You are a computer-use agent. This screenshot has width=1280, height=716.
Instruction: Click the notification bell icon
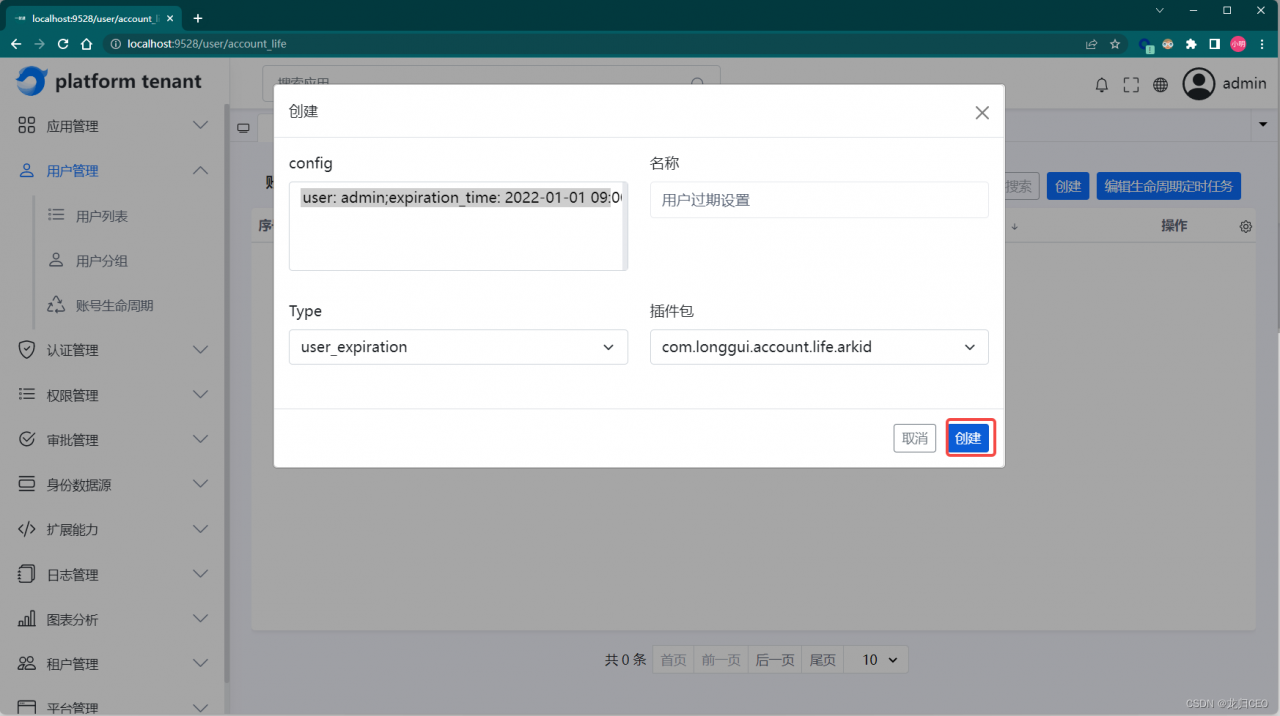tap(1101, 85)
